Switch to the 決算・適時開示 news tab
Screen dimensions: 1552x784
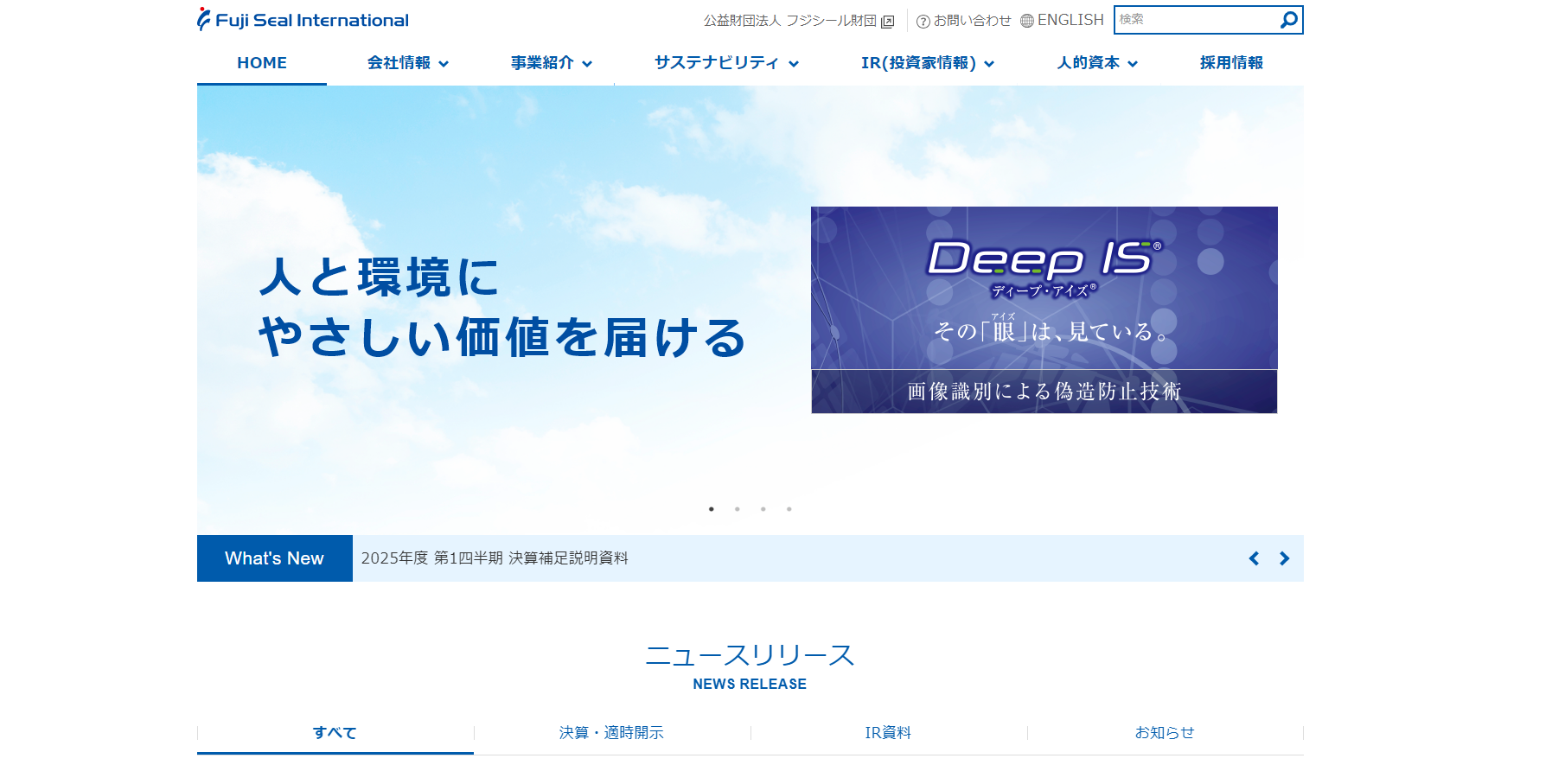(611, 733)
